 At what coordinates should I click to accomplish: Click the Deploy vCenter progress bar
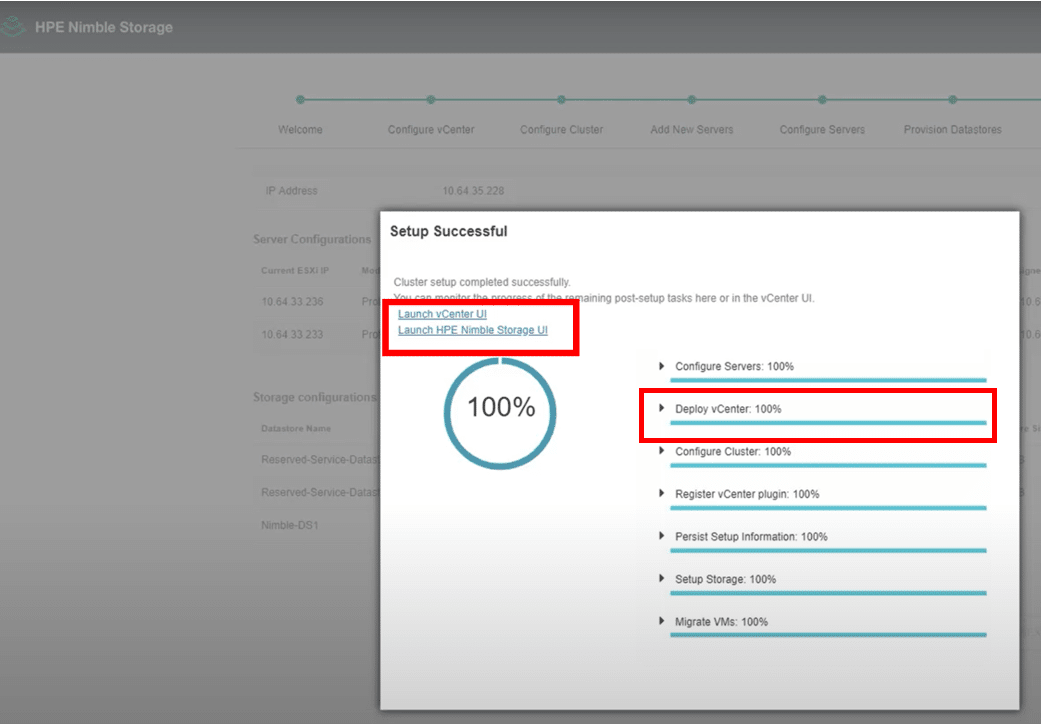point(828,423)
